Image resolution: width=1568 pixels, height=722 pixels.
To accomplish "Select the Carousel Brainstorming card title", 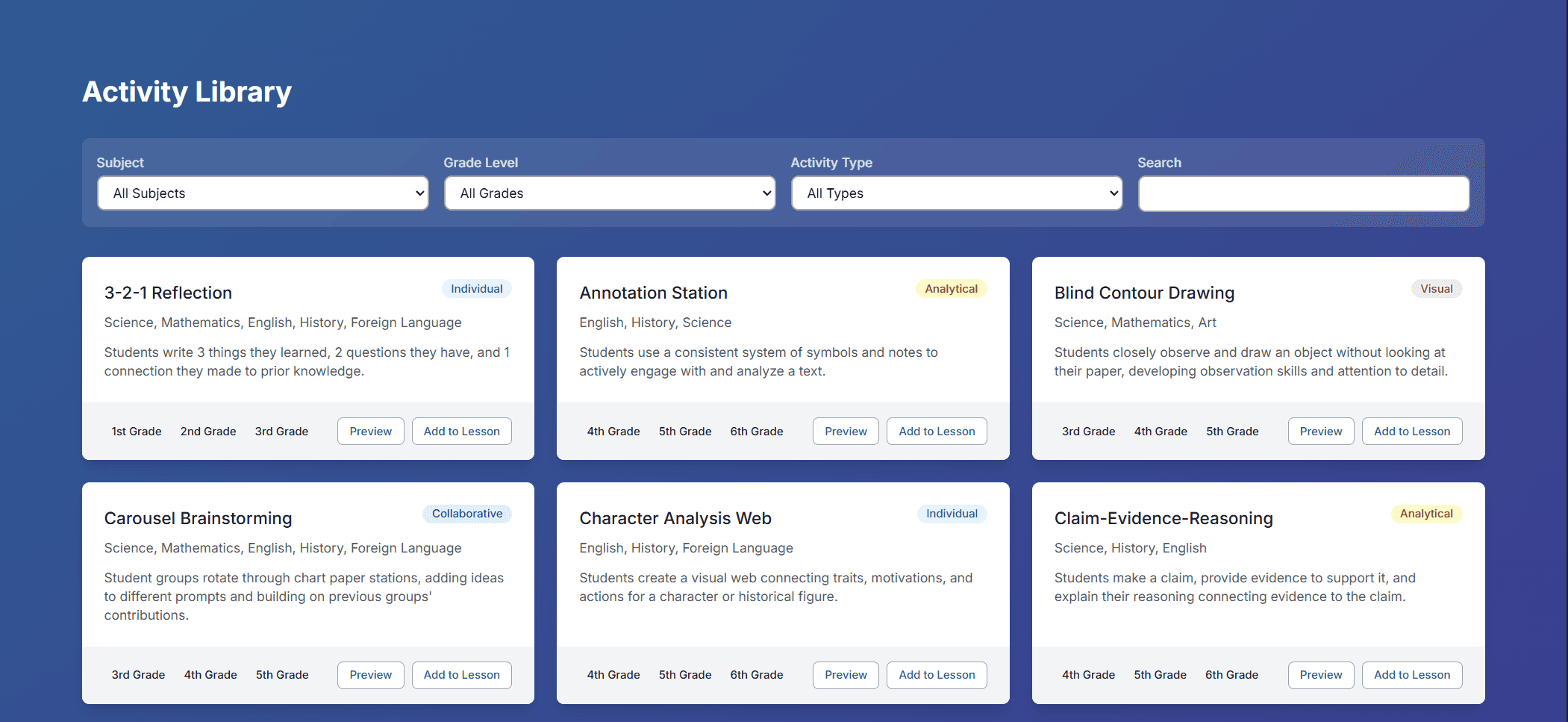I will 198,518.
